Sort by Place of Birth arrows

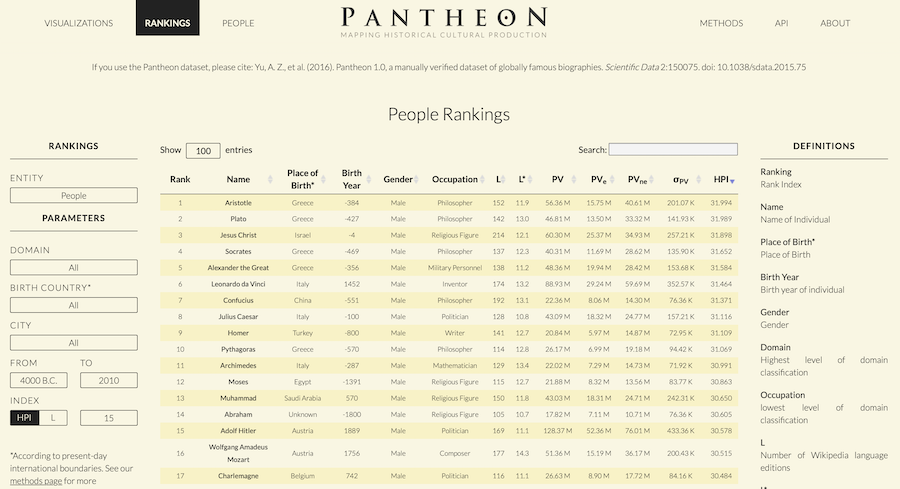click(x=323, y=180)
